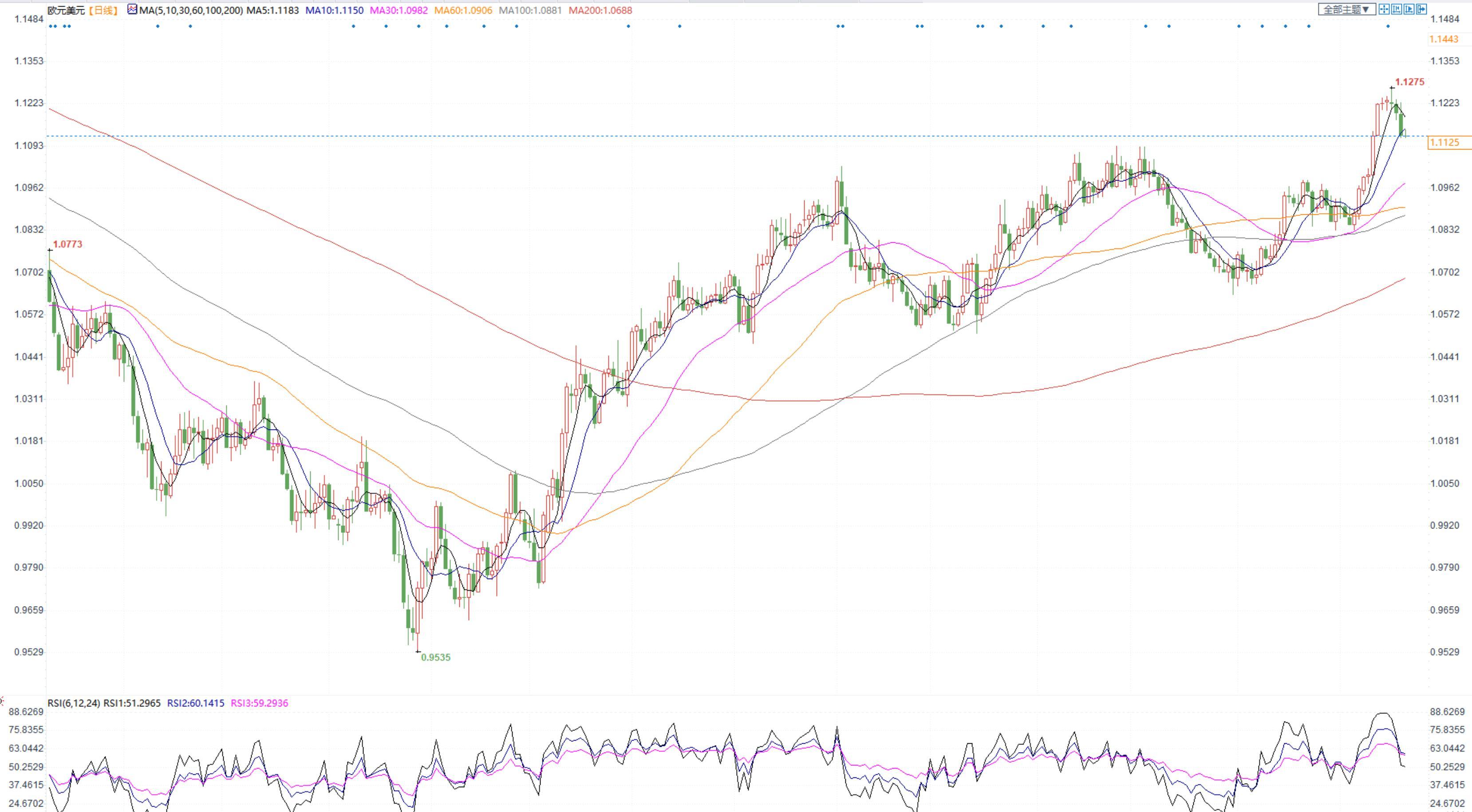Screen dimensions: 1472x812
Task: Click the 0.9535 low price marker
Action: click(435, 658)
